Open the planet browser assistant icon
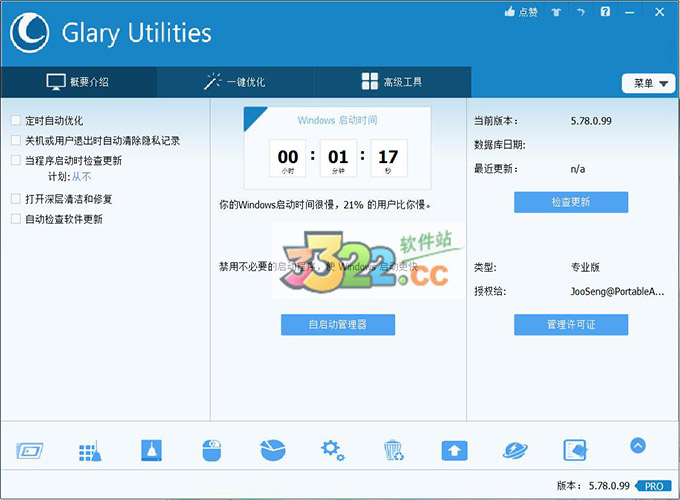Viewport: 680px width, 500px height. [515, 451]
